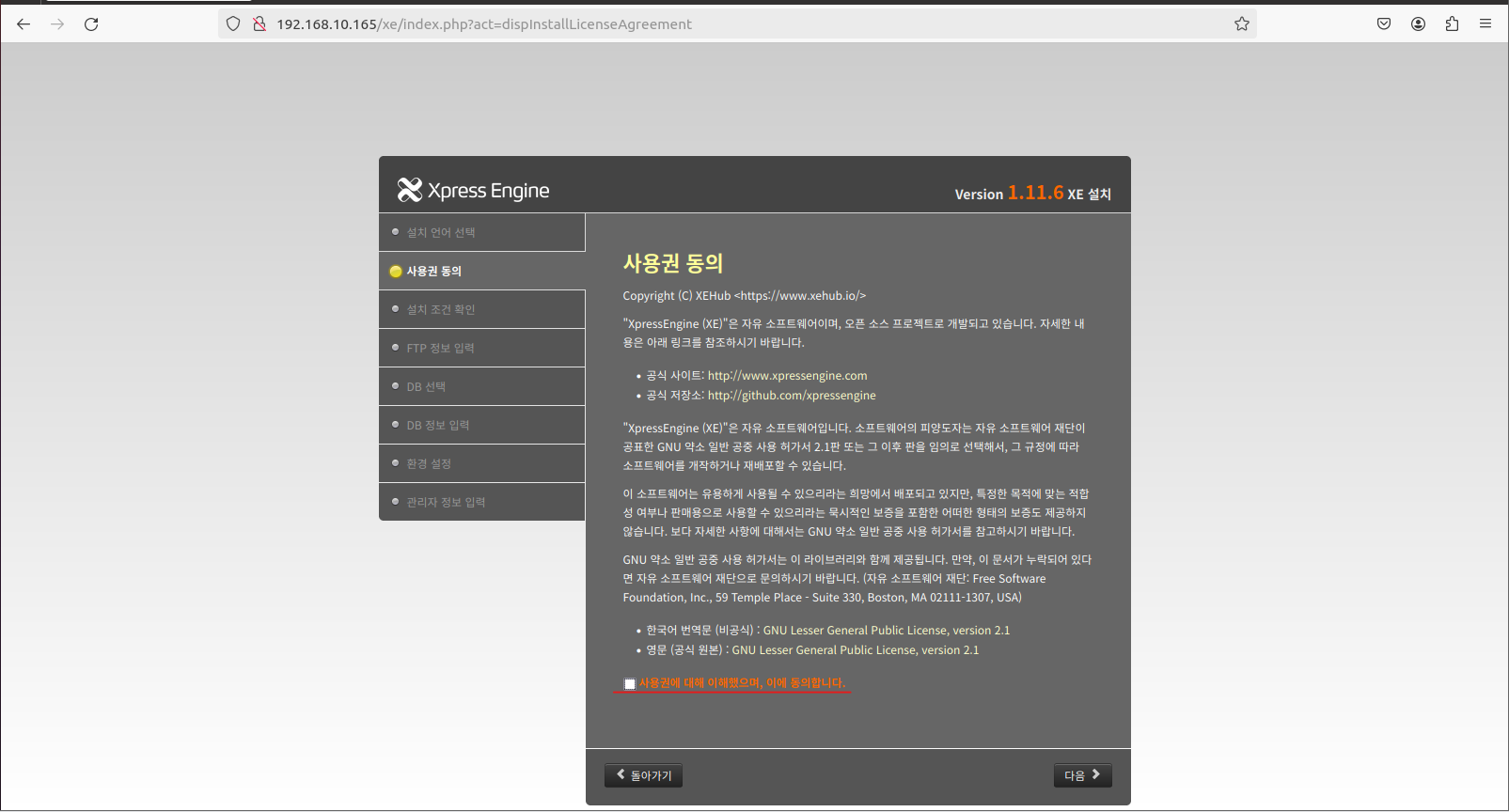This screenshot has height=812, width=1509.
Task: Select the 설치 언어 선택 step
Action: coord(481,232)
